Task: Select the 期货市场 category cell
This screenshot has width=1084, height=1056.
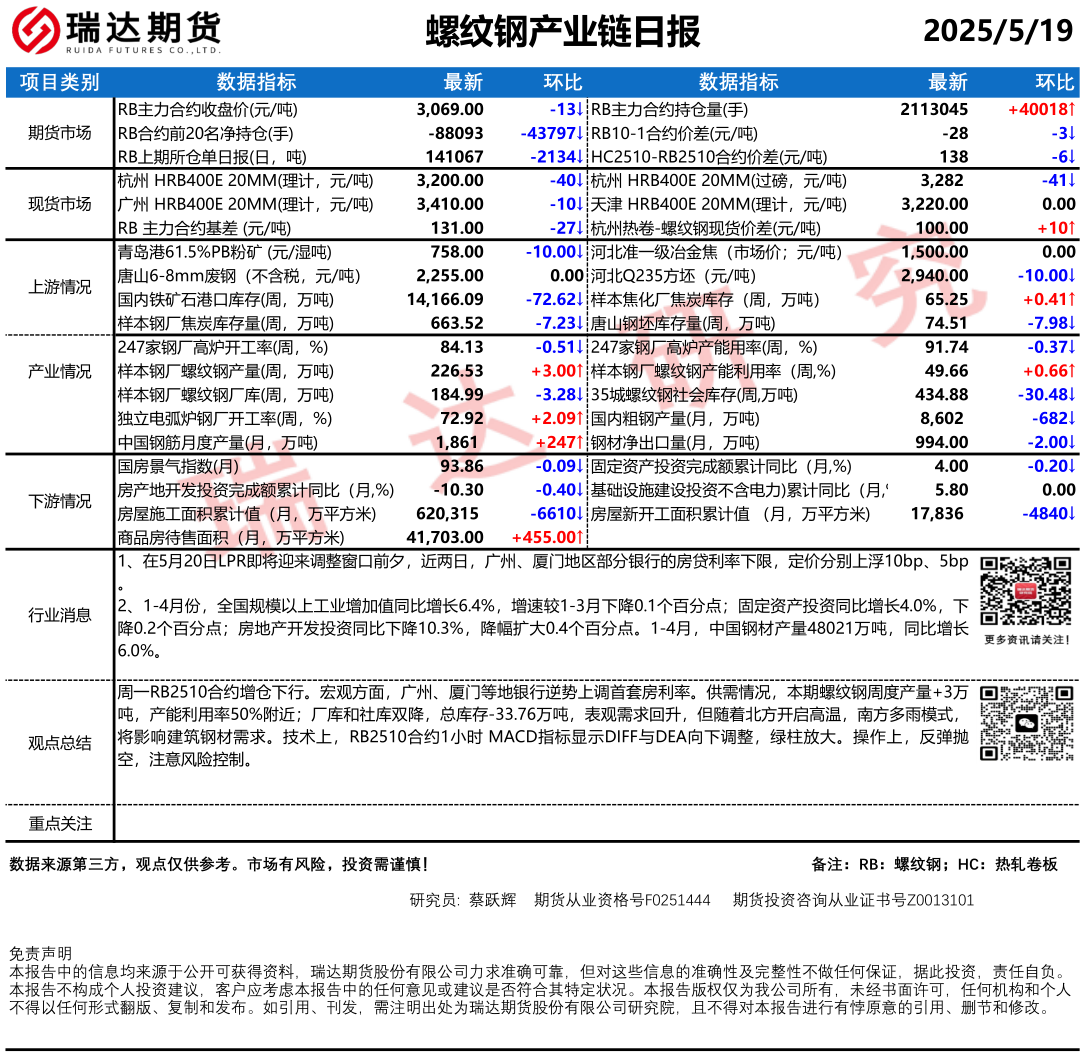Action: (59, 133)
